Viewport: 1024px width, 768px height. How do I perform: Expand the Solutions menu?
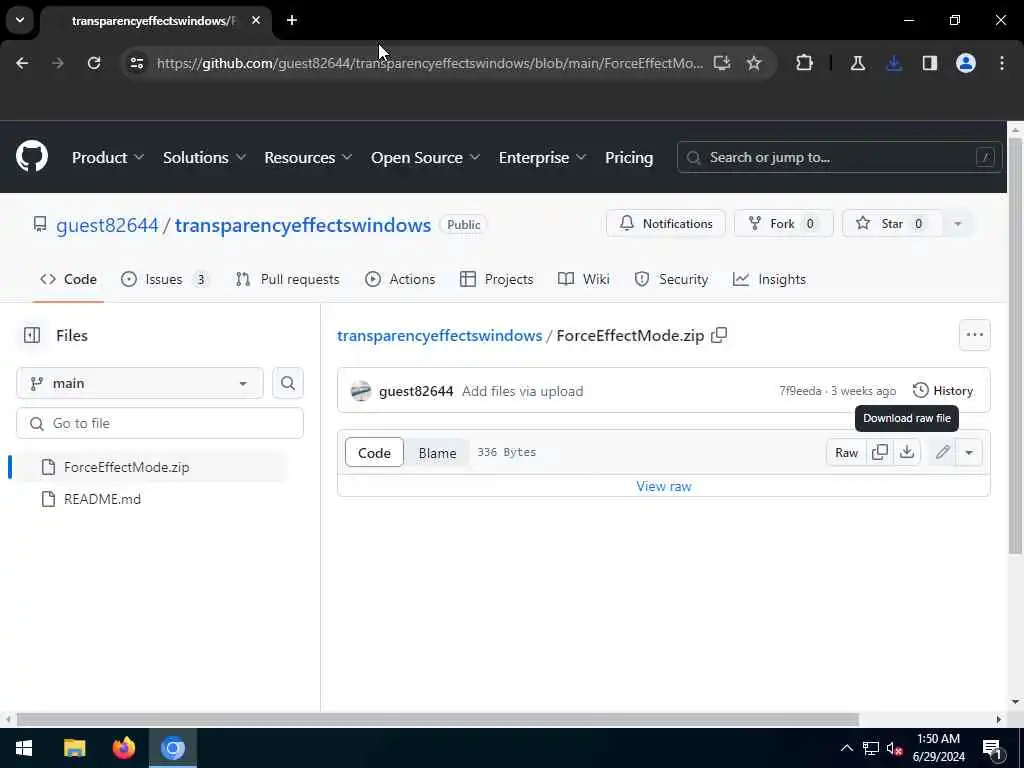204,157
